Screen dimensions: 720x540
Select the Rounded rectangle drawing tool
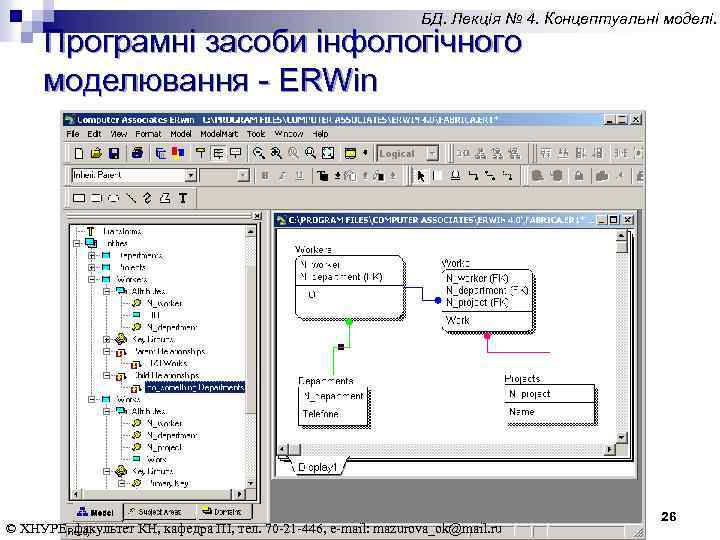96,198
